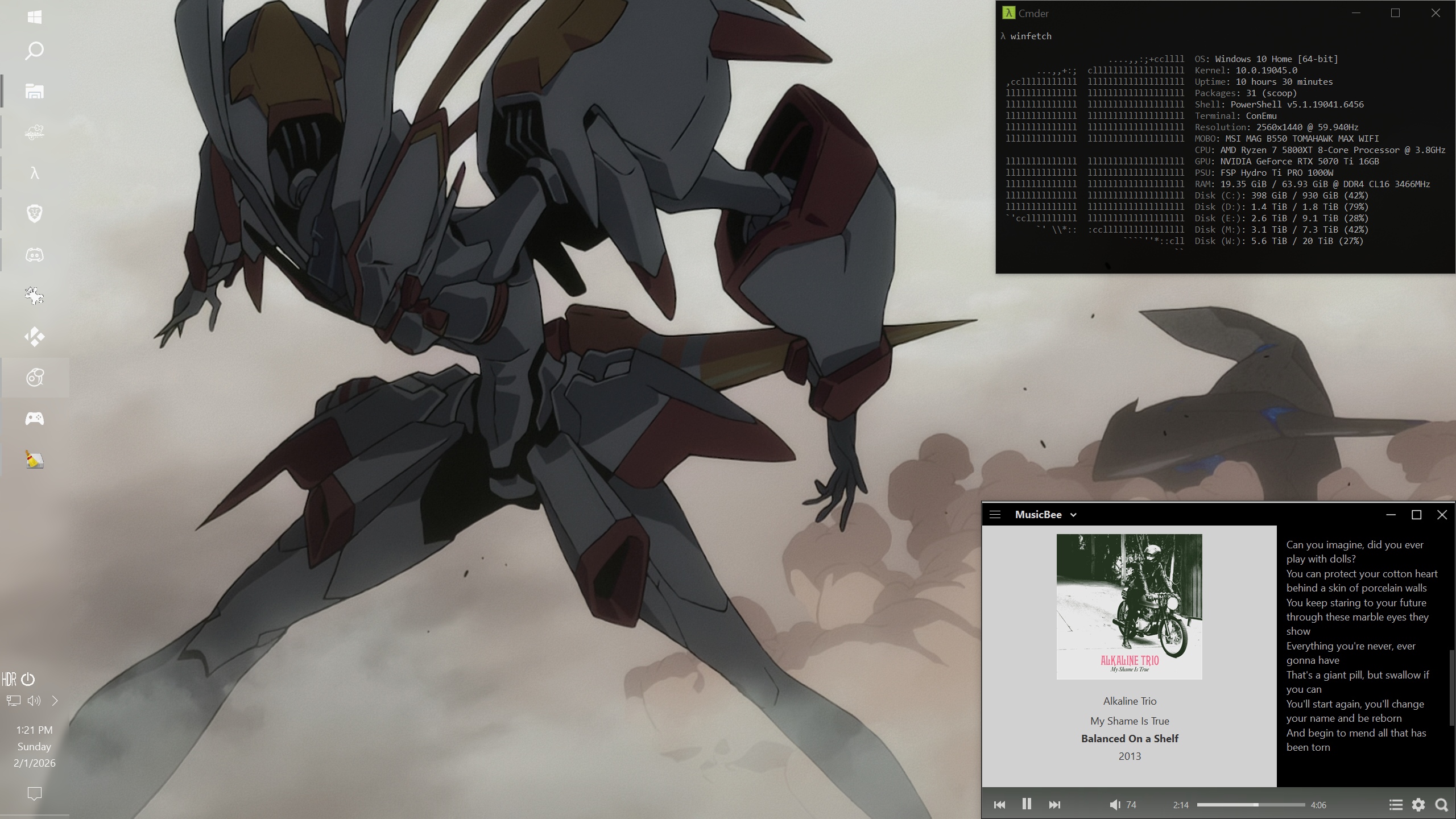This screenshot has height=819, width=1456.
Task: Open the game controller taskbar app
Action: [x=35, y=419]
